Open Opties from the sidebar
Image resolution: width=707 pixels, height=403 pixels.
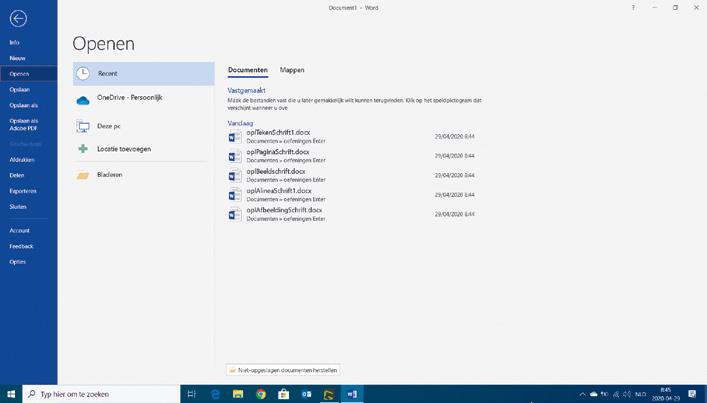(18, 262)
